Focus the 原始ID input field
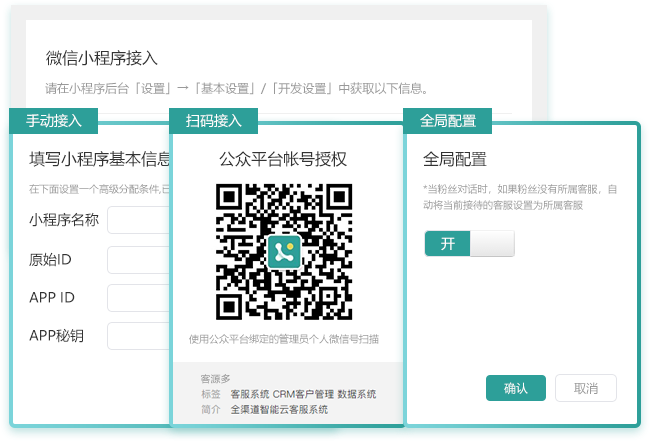The image size is (650, 441). point(139,260)
